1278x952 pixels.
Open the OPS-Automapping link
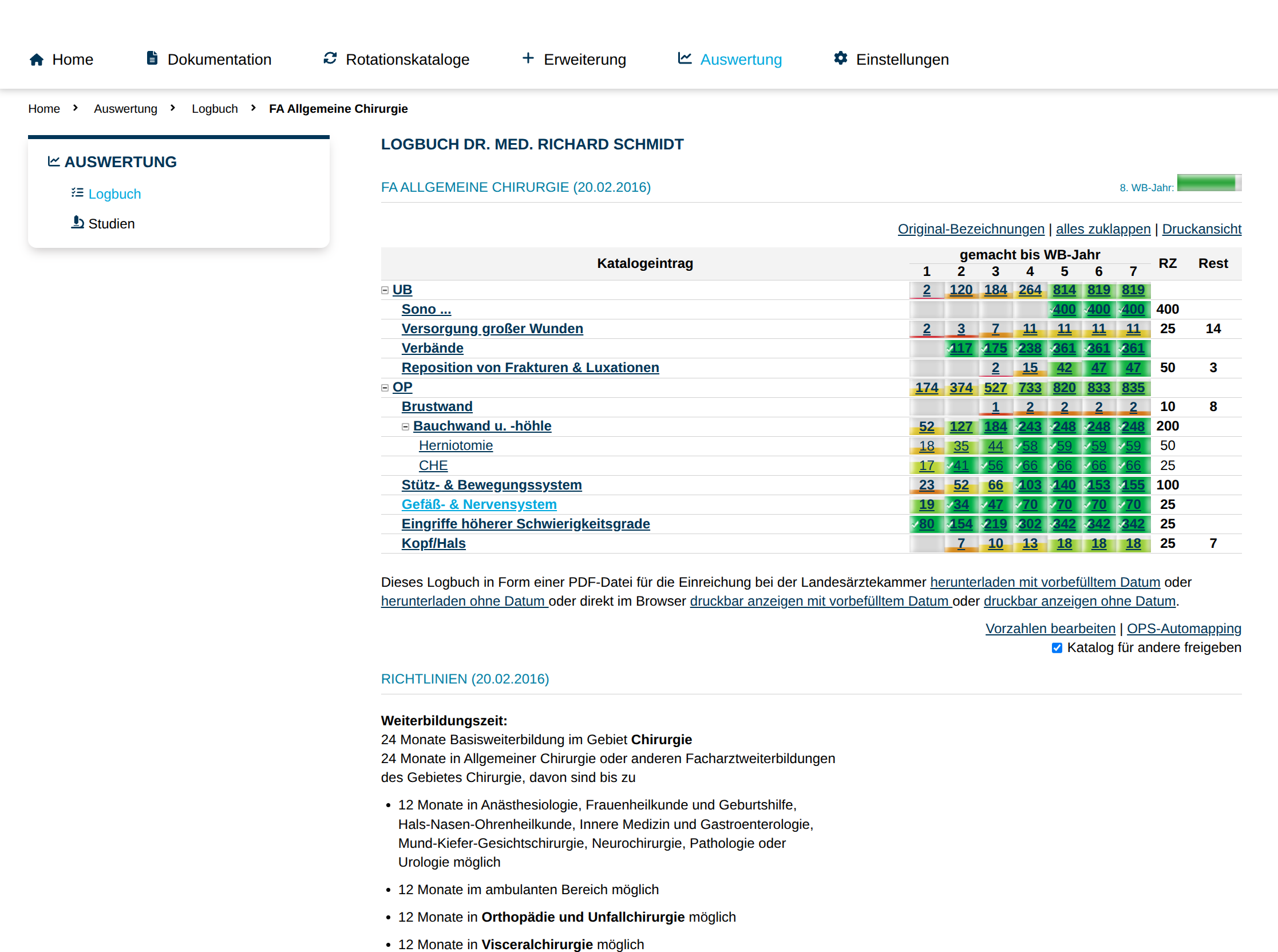pos(1184,629)
